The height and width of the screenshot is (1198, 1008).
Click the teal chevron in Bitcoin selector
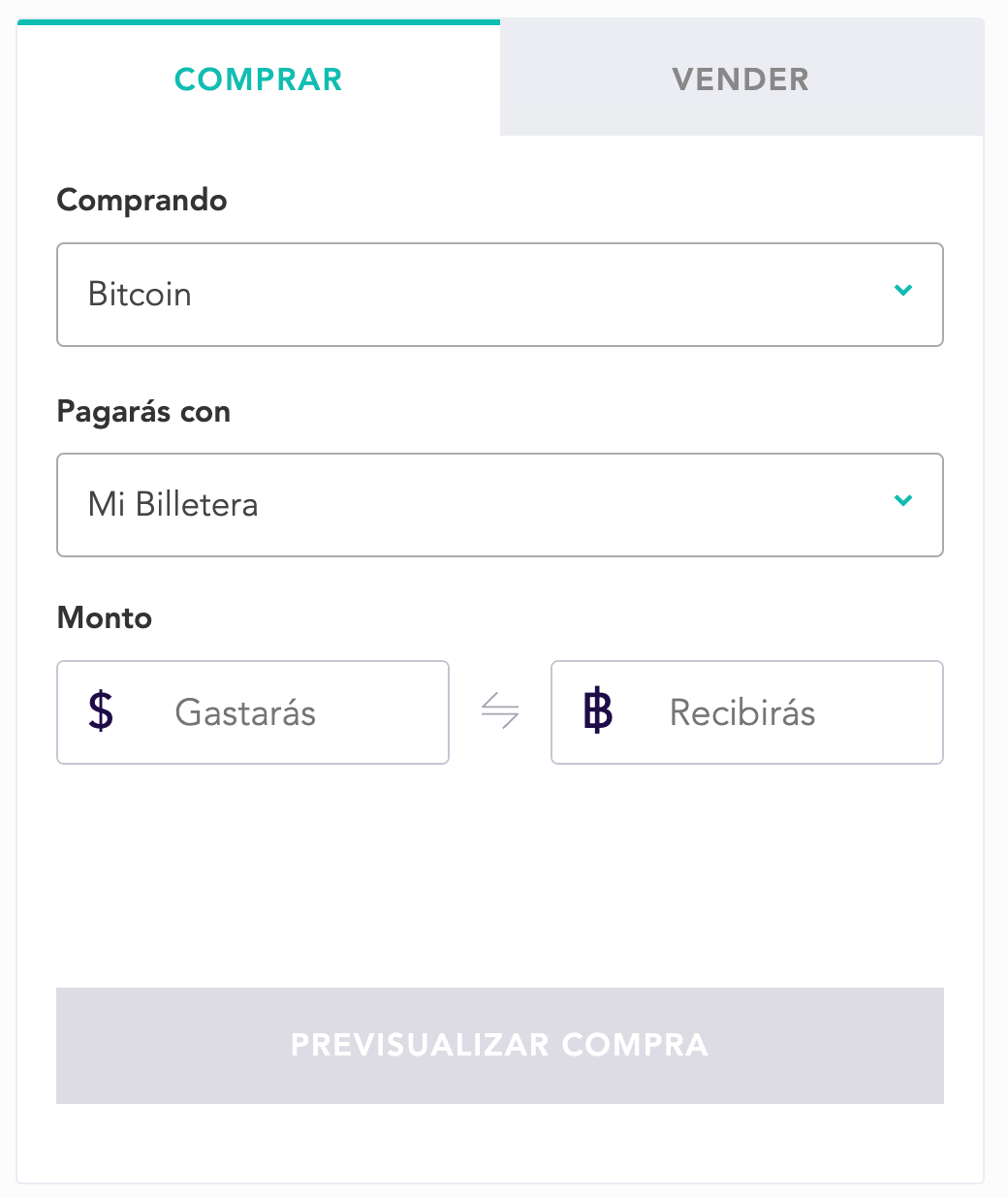[903, 290]
